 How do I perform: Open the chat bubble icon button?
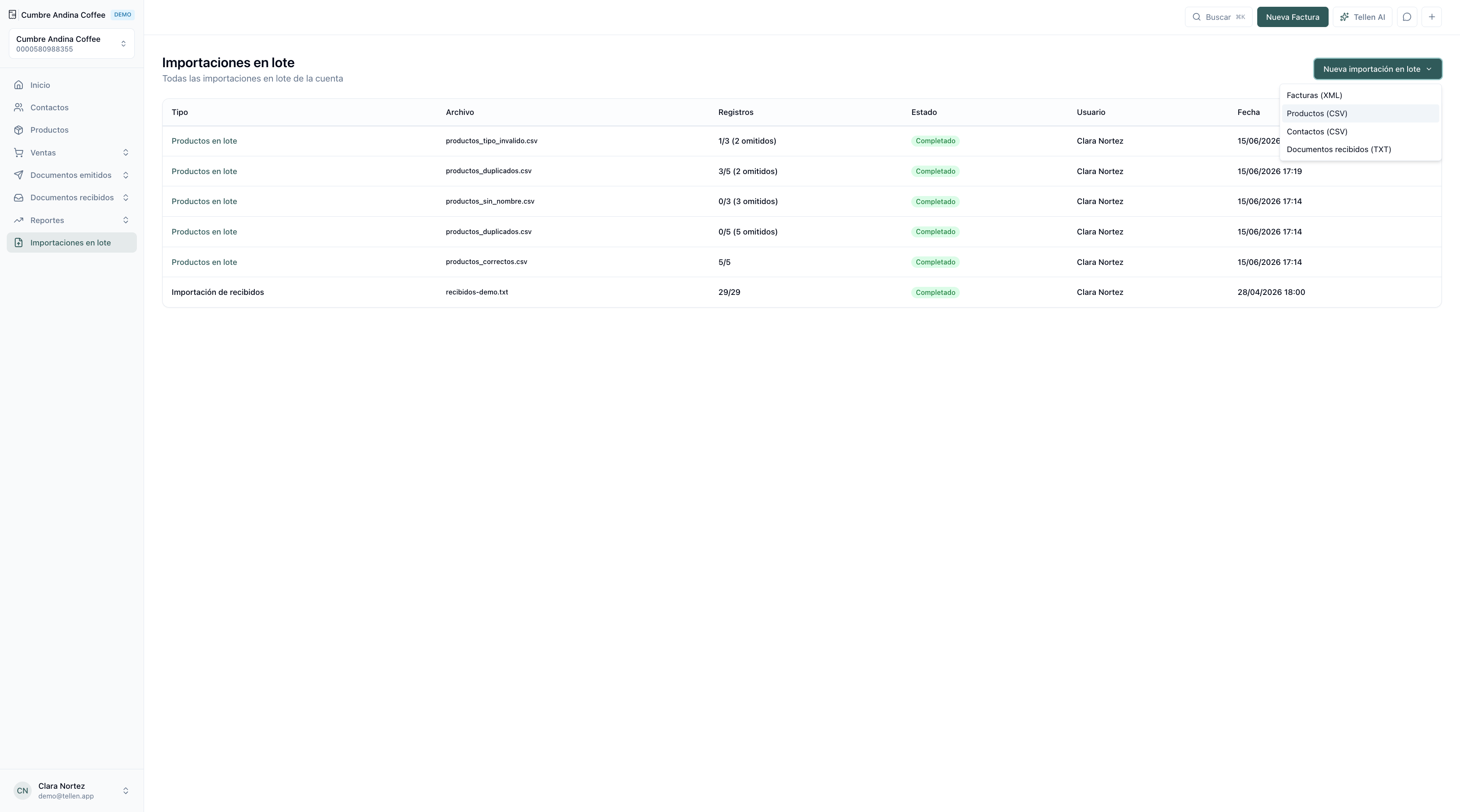pos(1407,17)
